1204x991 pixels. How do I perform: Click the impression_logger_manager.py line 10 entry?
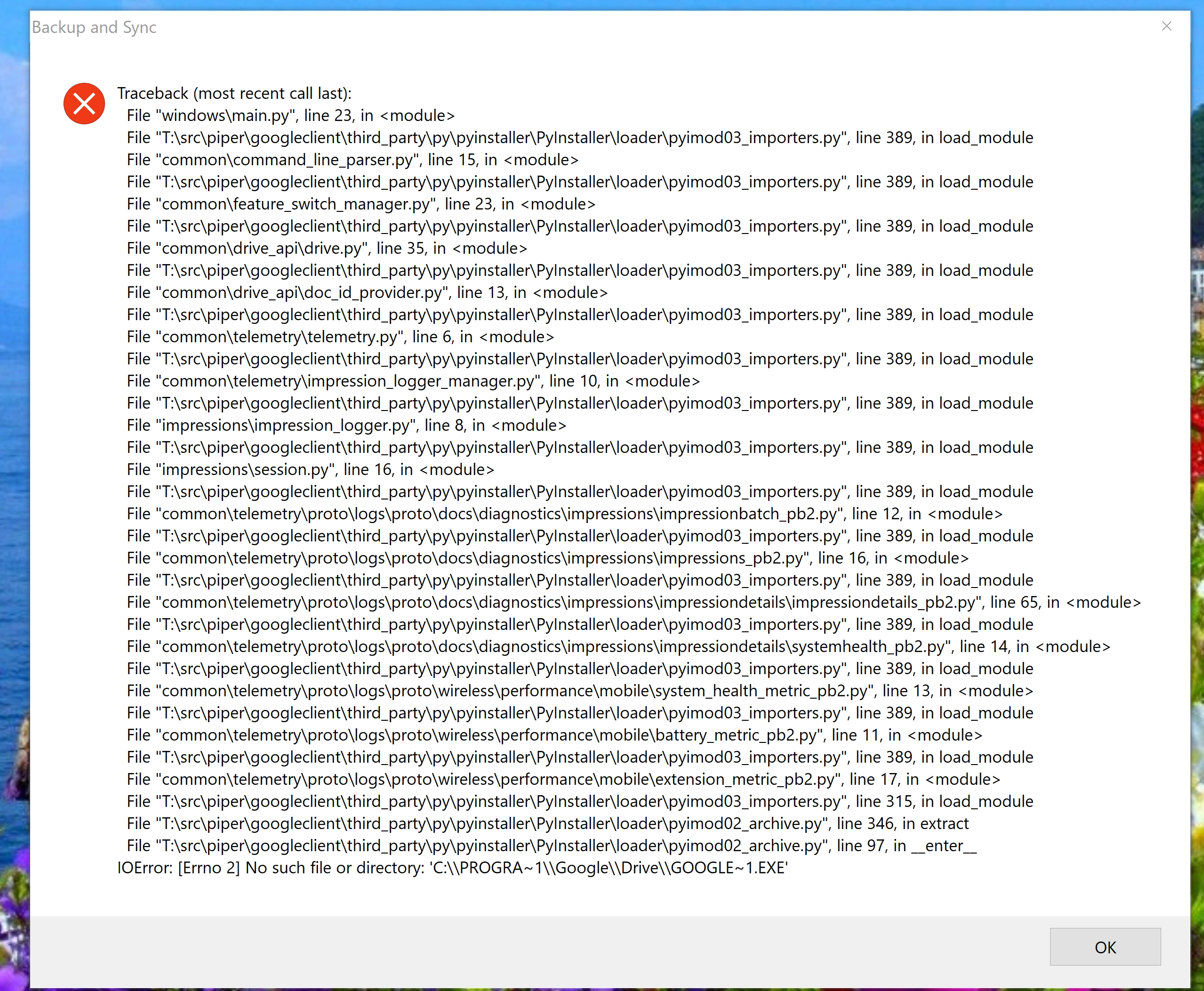[413, 381]
